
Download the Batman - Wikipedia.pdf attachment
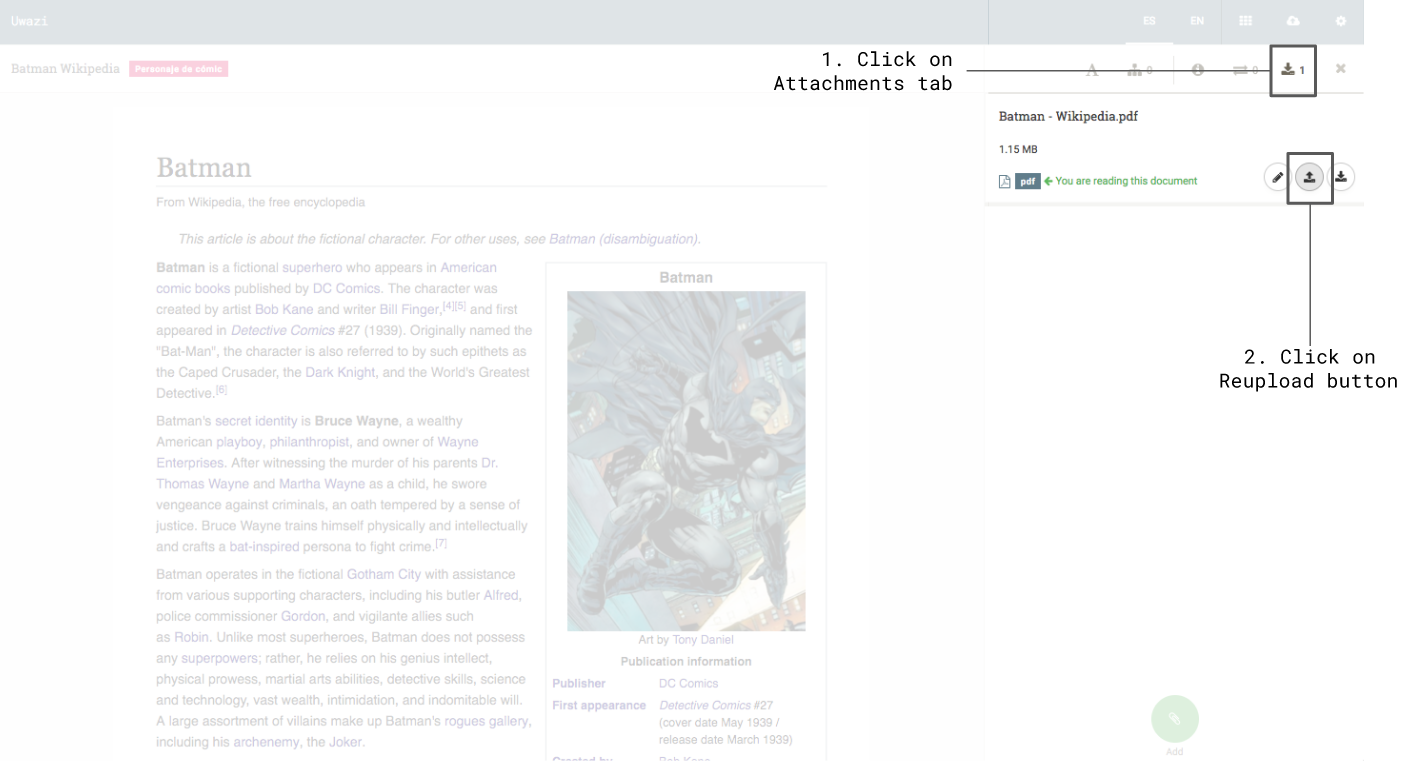coord(1341,178)
